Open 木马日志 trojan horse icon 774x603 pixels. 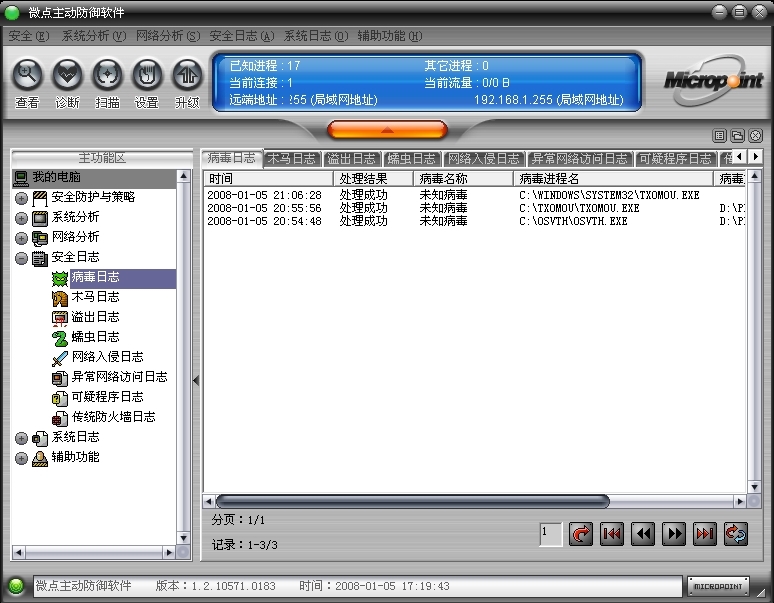click(60, 298)
